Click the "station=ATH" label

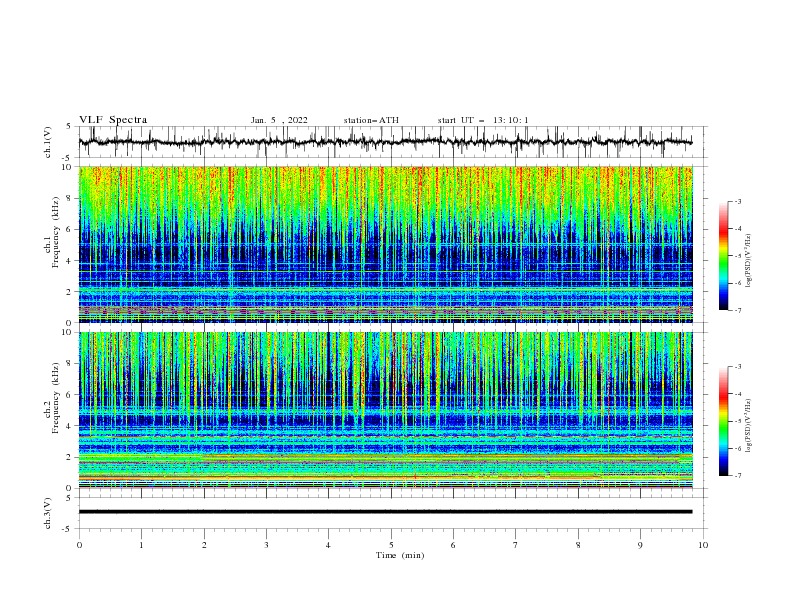371,120
